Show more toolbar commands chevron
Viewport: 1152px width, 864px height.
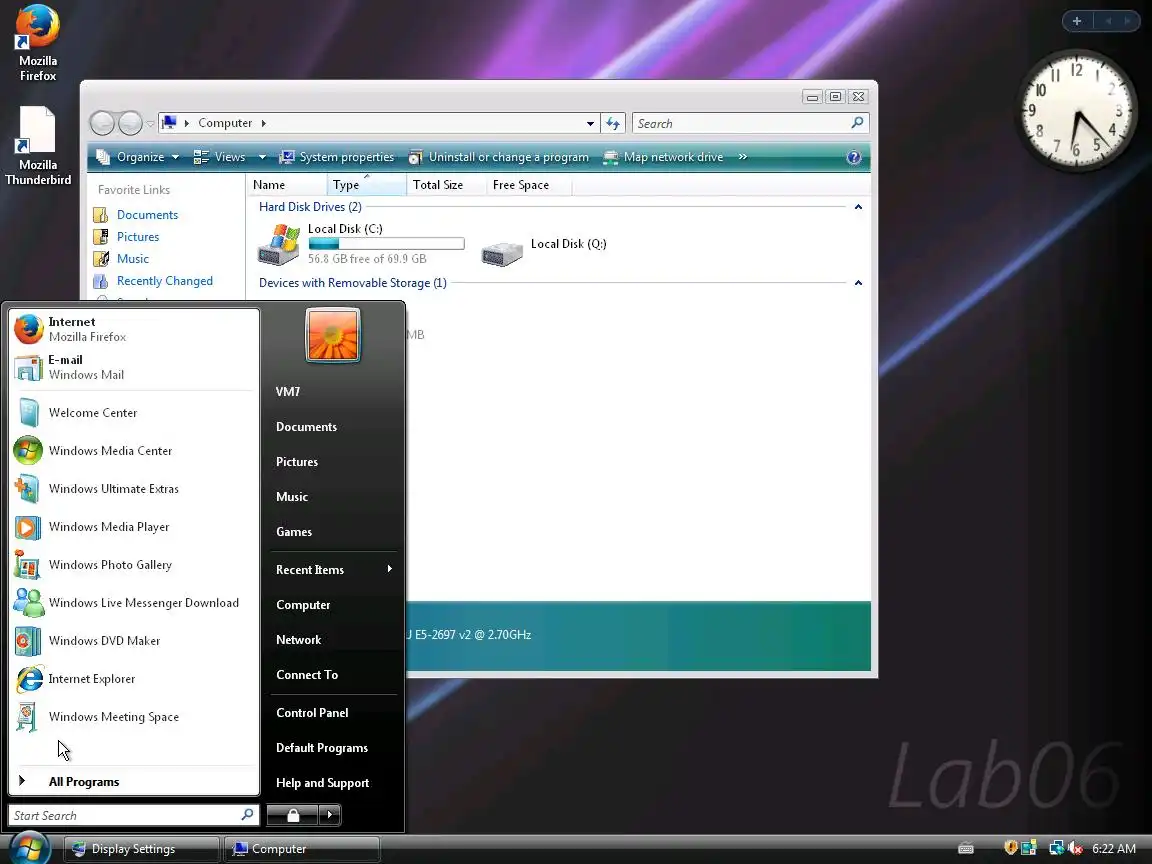(x=743, y=156)
